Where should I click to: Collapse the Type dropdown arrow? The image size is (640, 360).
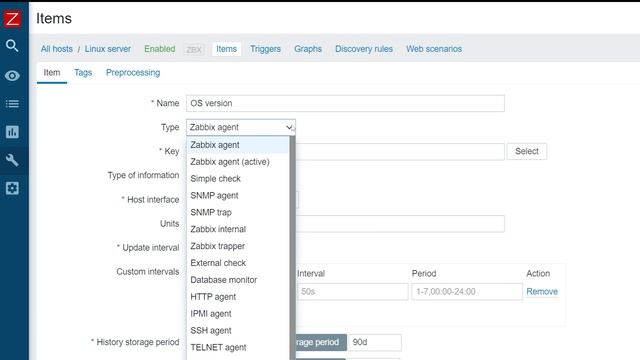[289, 127]
